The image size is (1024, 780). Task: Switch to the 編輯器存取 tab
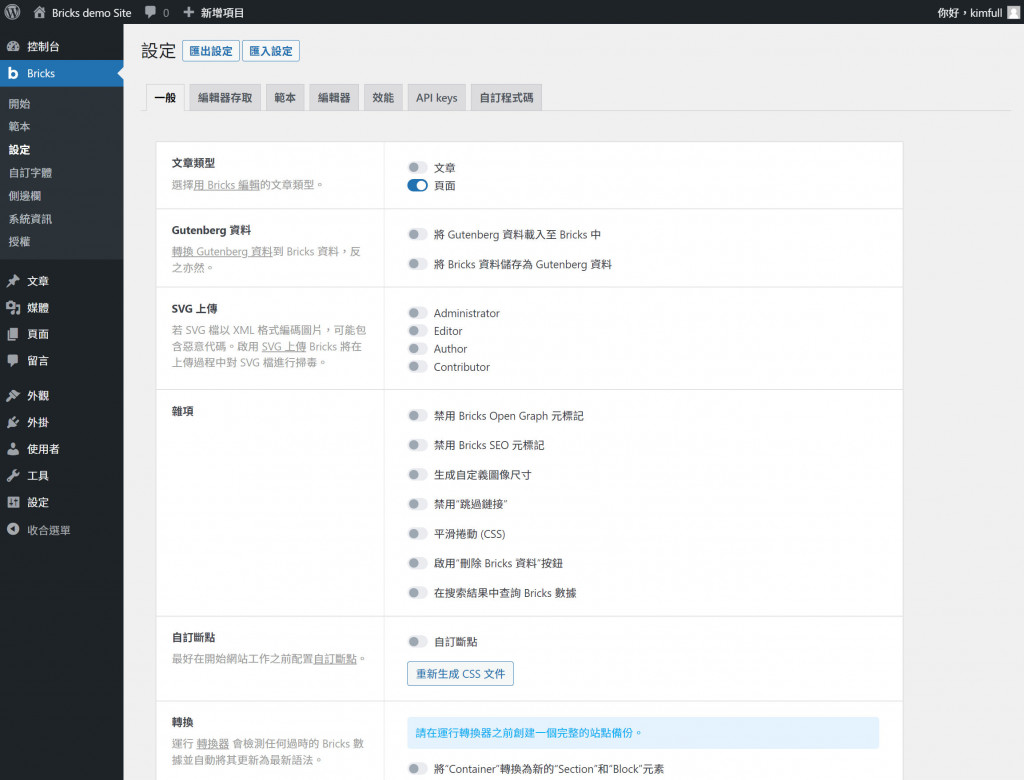click(225, 97)
